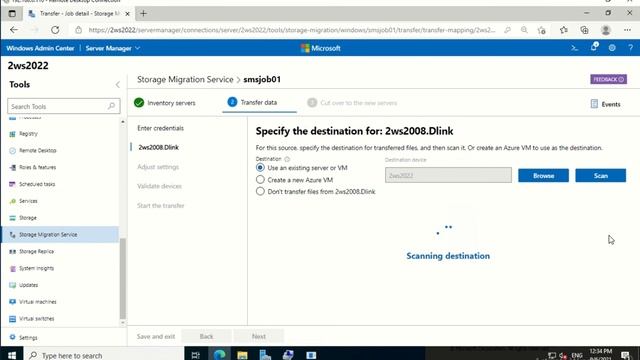Select Enter credentials step
This screenshot has height=360, width=640.
coord(160,128)
